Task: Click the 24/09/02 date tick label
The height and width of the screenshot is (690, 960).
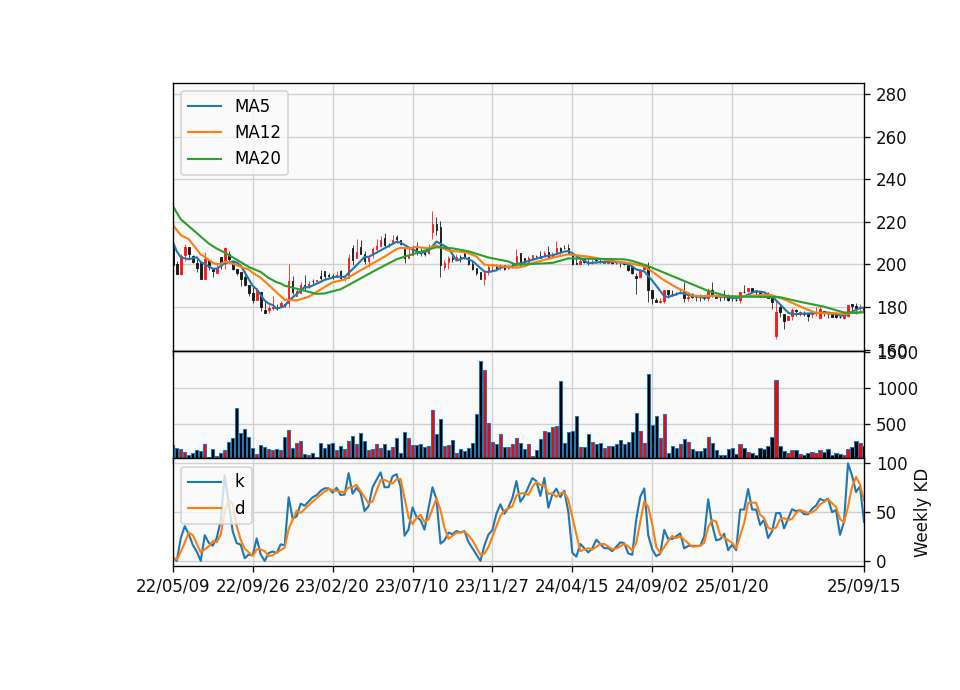Action: pos(651,586)
